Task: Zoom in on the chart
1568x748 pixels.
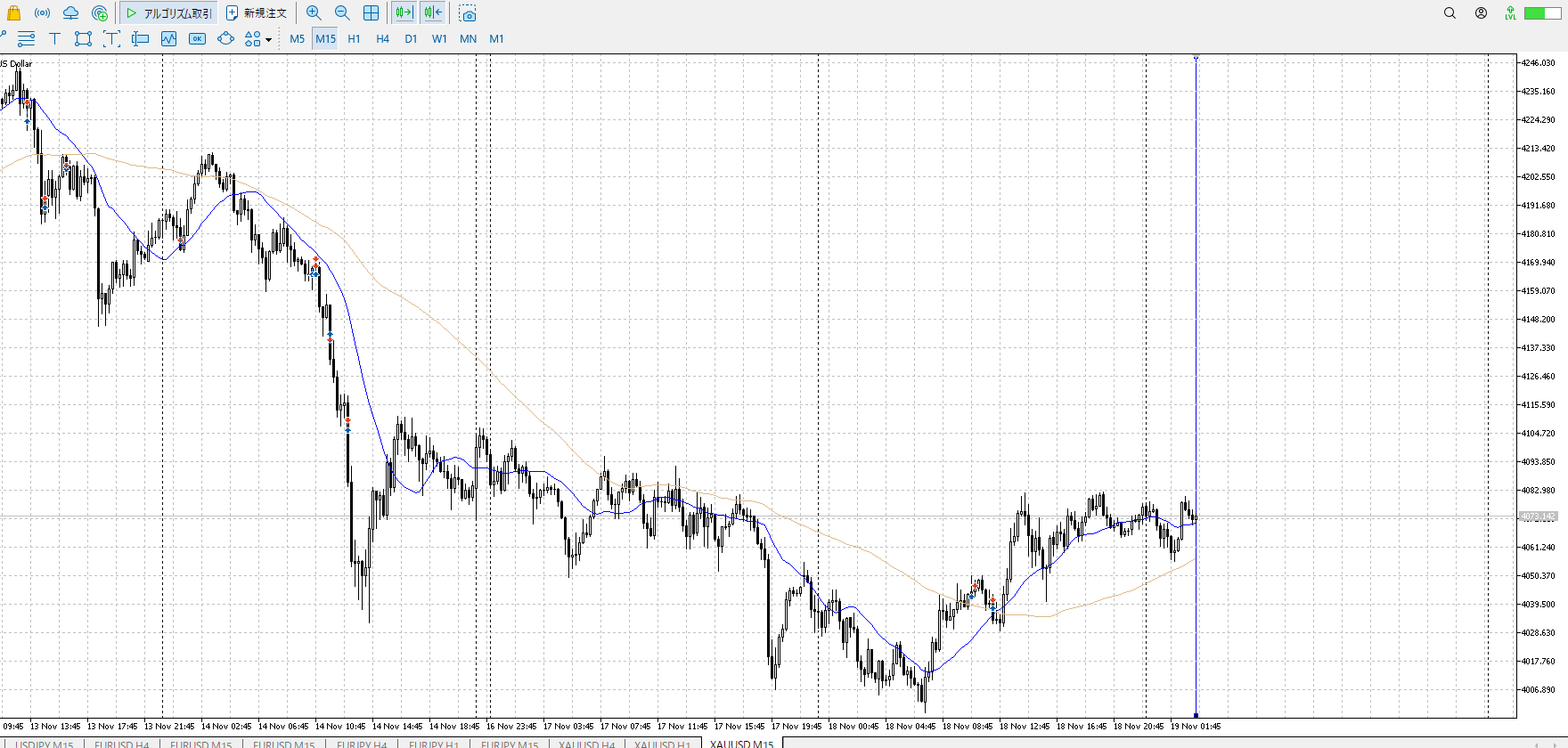Action: coord(314,13)
